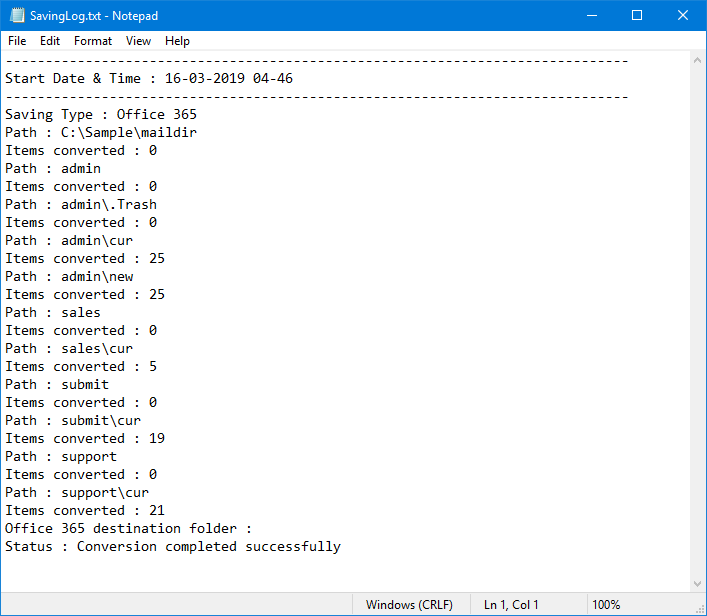
Task: Open the Format menu
Action: 93,41
